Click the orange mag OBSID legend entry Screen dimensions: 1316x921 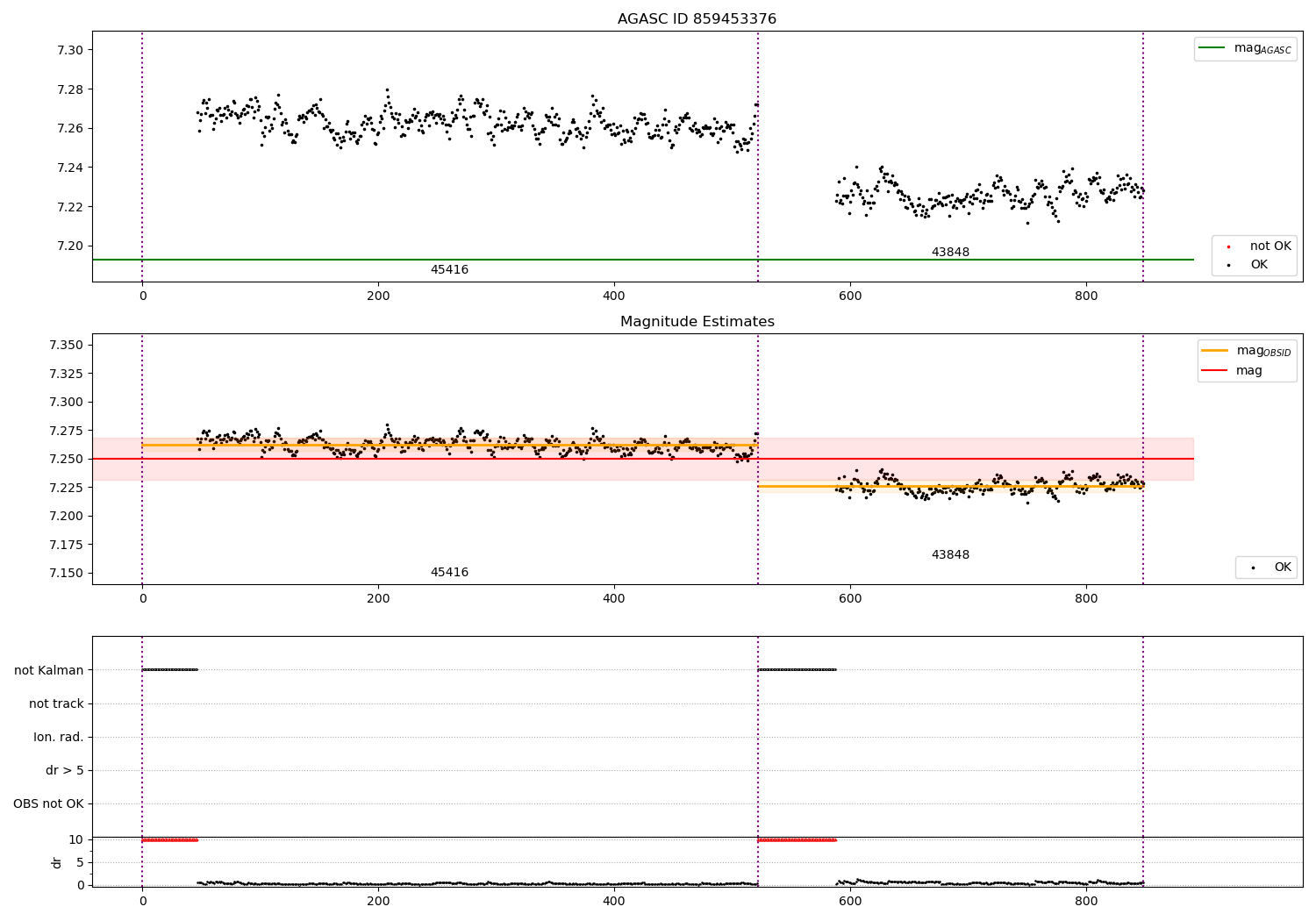pos(1247,351)
